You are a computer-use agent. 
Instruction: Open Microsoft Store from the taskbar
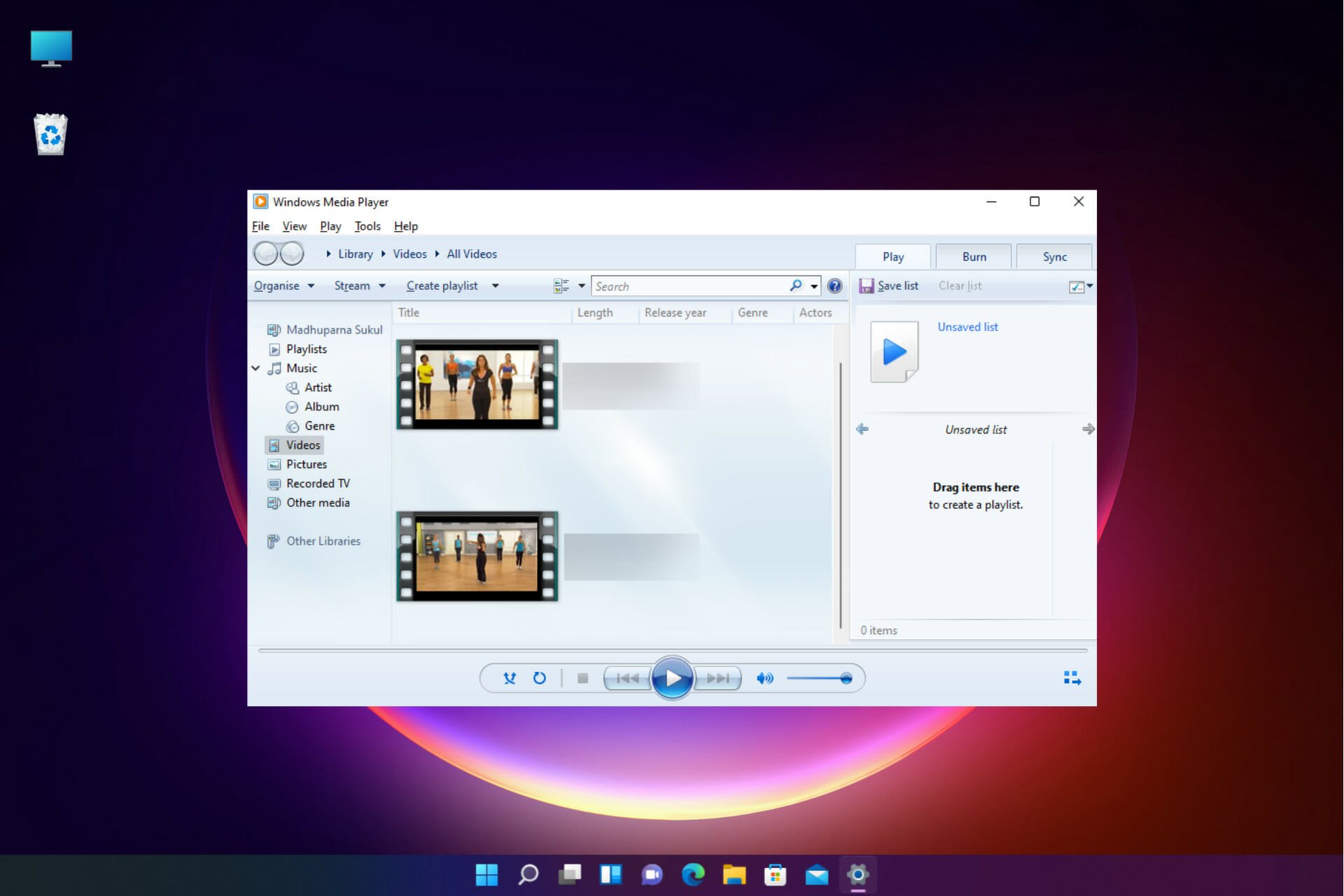[775, 874]
